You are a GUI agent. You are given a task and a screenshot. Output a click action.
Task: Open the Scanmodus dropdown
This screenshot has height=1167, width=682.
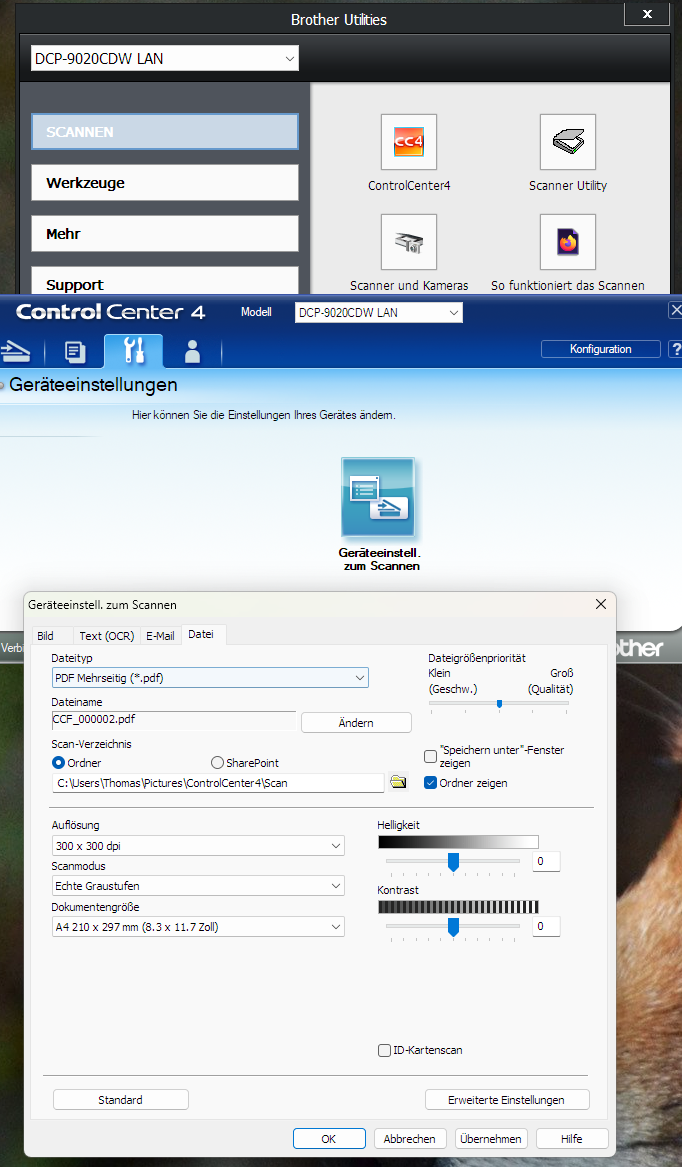point(198,886)
